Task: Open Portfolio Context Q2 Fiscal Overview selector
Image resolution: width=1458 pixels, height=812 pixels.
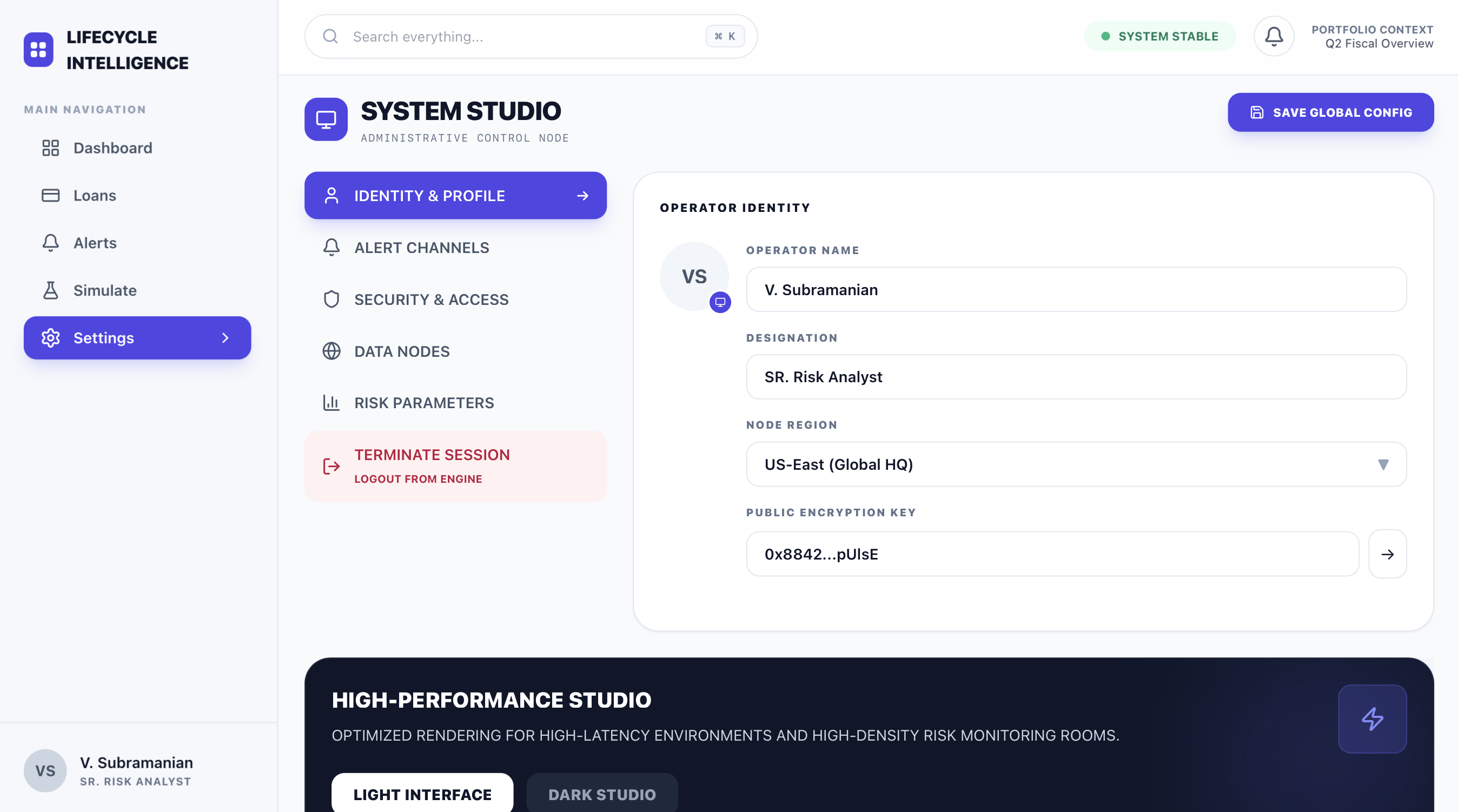Action: [x=1372, y=36]
